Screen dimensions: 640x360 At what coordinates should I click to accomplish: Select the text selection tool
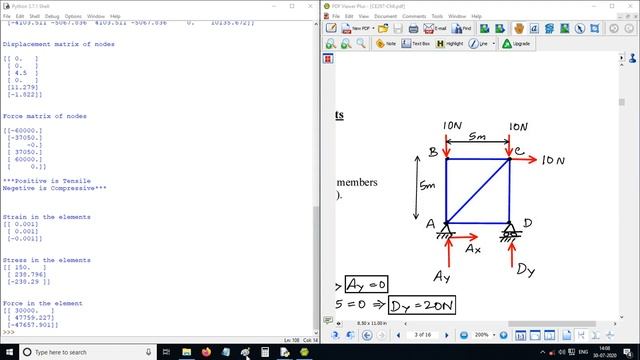(534, 28)
